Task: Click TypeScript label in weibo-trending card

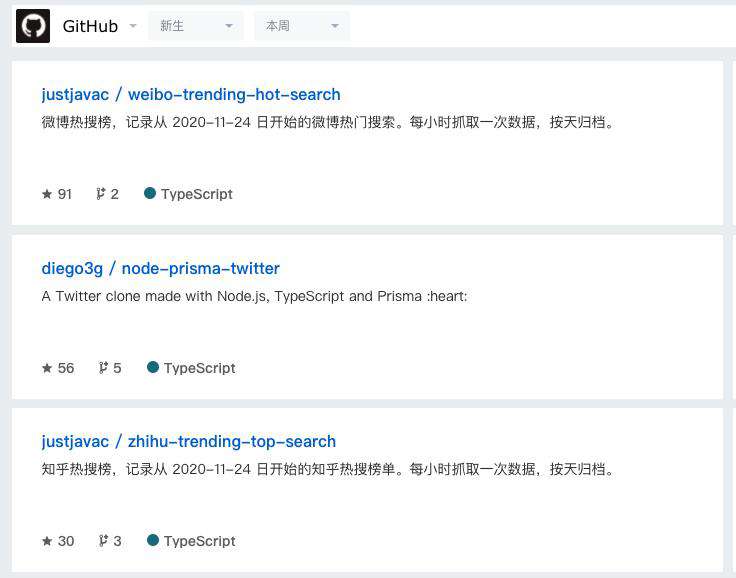Action: [x=197, y=194]
